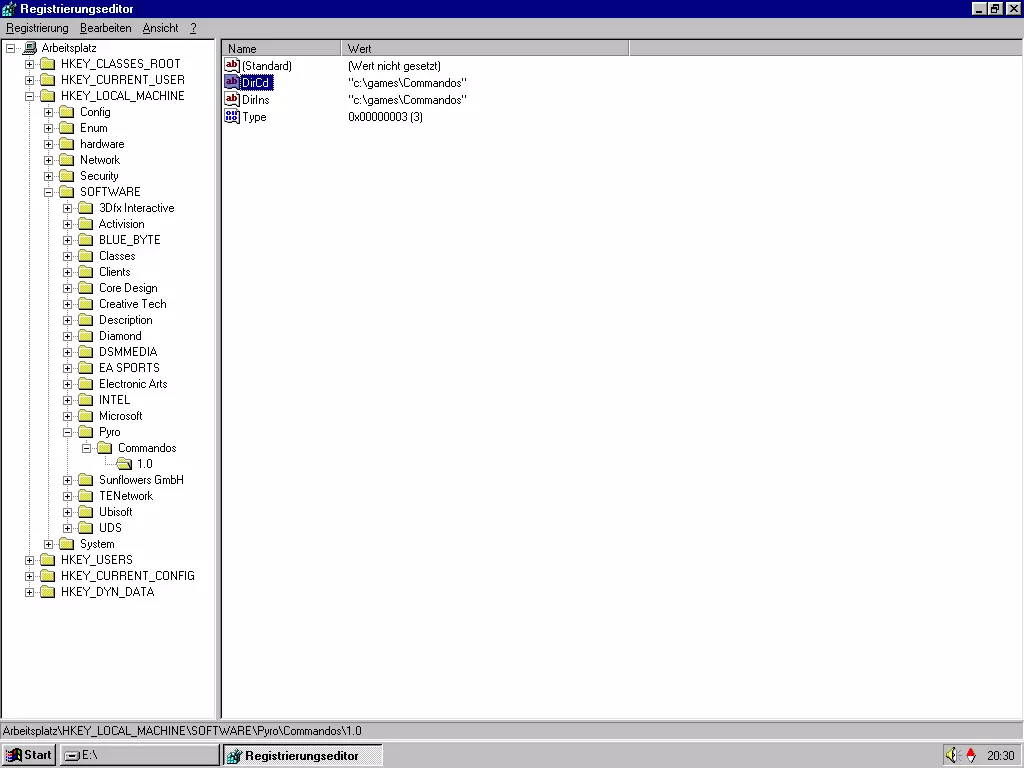Click the Name column header
Viewport: 1024px width, 768px height.
[281, 48]
